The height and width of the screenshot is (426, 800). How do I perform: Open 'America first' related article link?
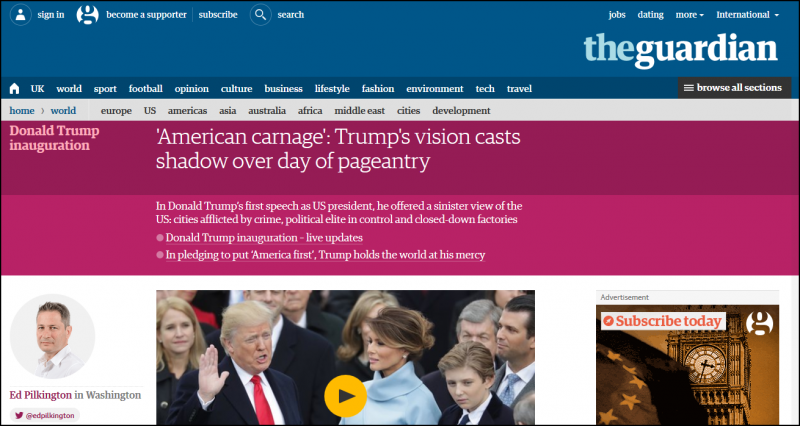(325, 255)
